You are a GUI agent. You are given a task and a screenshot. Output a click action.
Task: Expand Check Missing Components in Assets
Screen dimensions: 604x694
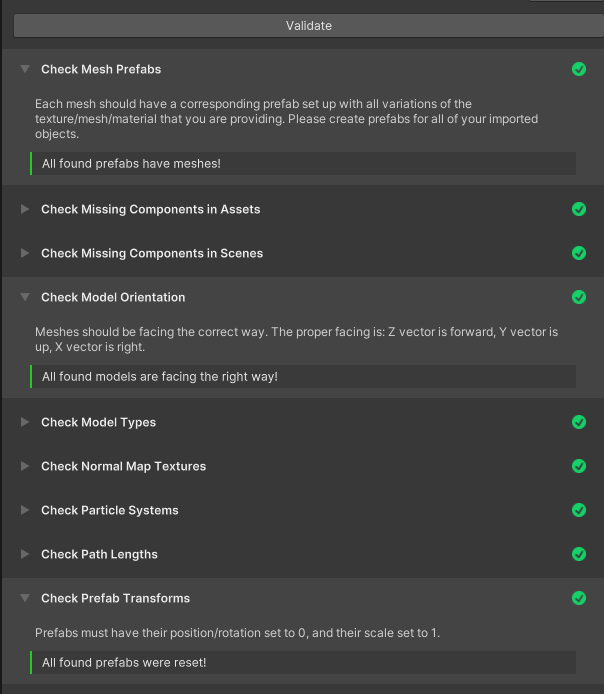tap(25, 209)
